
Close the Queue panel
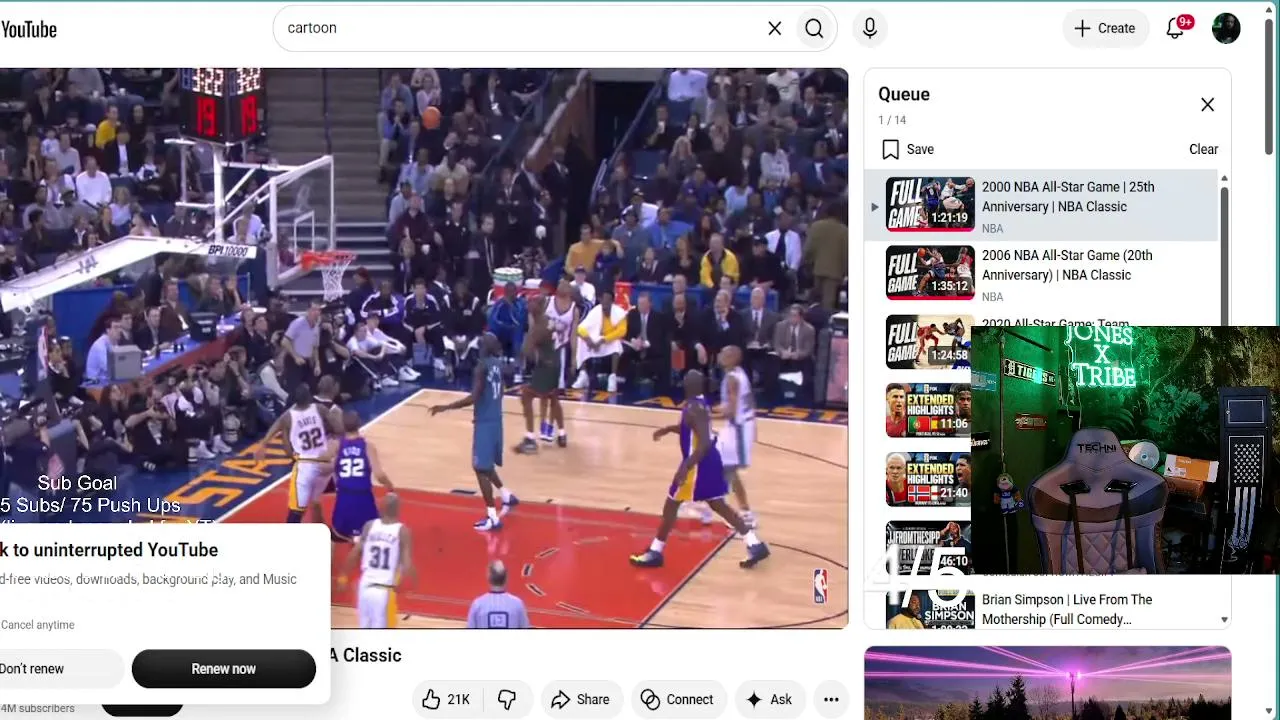coord(1207,105)
